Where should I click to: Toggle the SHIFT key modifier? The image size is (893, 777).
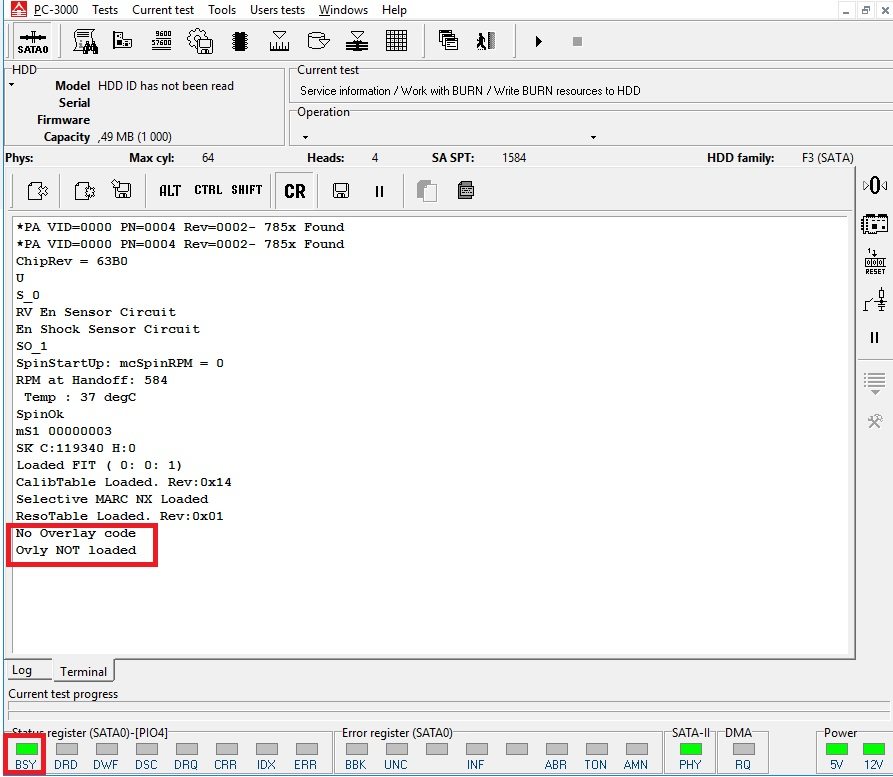point(247,190)
